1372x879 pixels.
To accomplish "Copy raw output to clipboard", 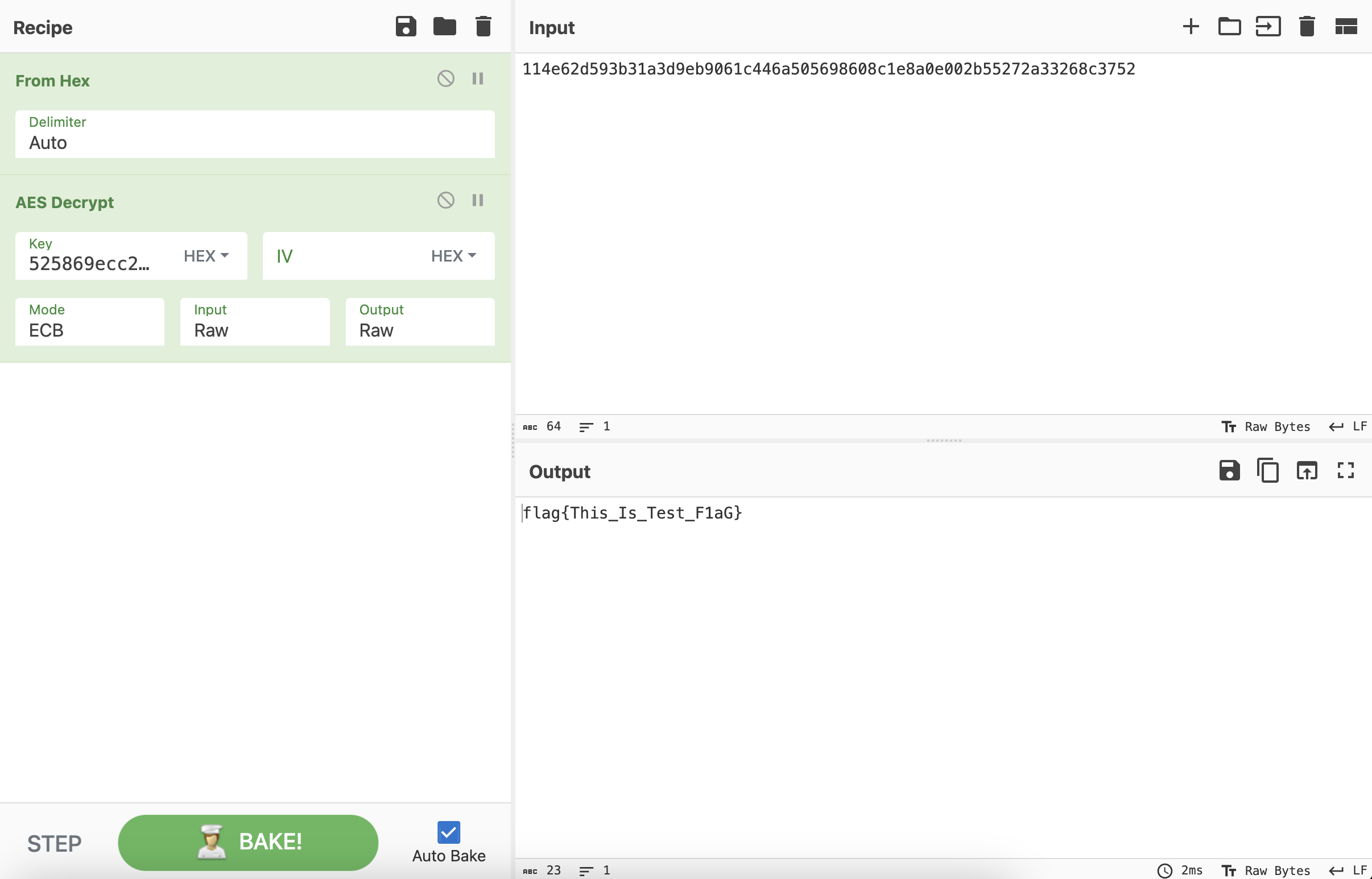I will pos(1267,471).
